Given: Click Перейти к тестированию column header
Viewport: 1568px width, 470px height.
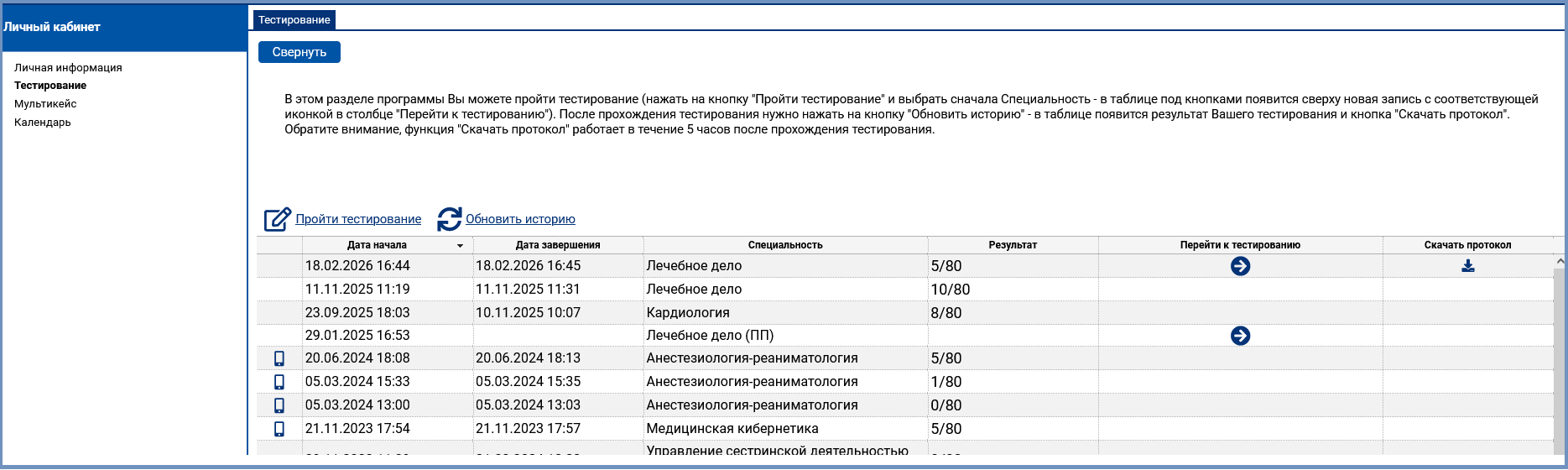Looking at the screenshot, I should coord(1240,245).
